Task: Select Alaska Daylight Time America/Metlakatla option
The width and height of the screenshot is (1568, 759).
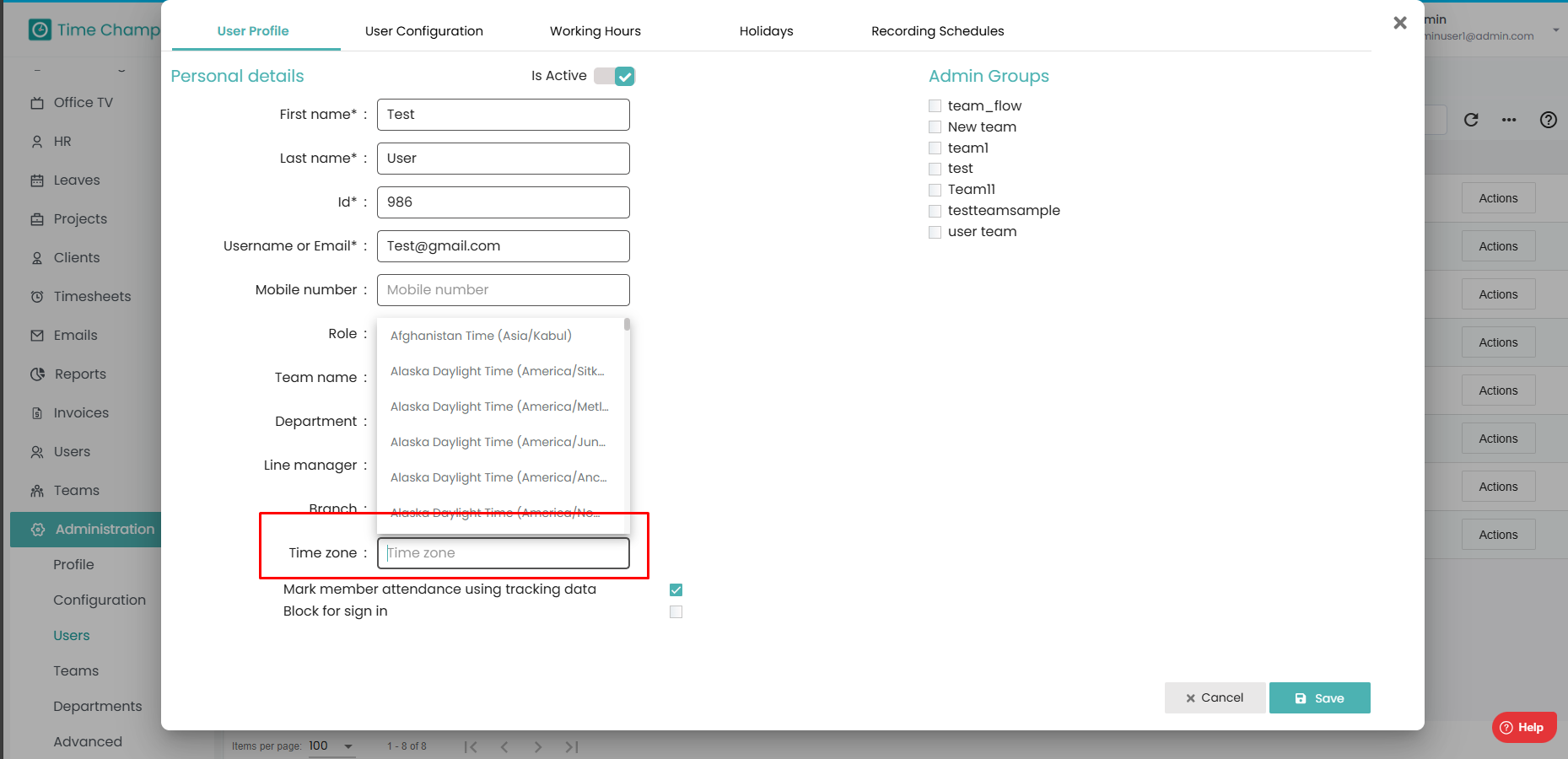Action: 500,406
